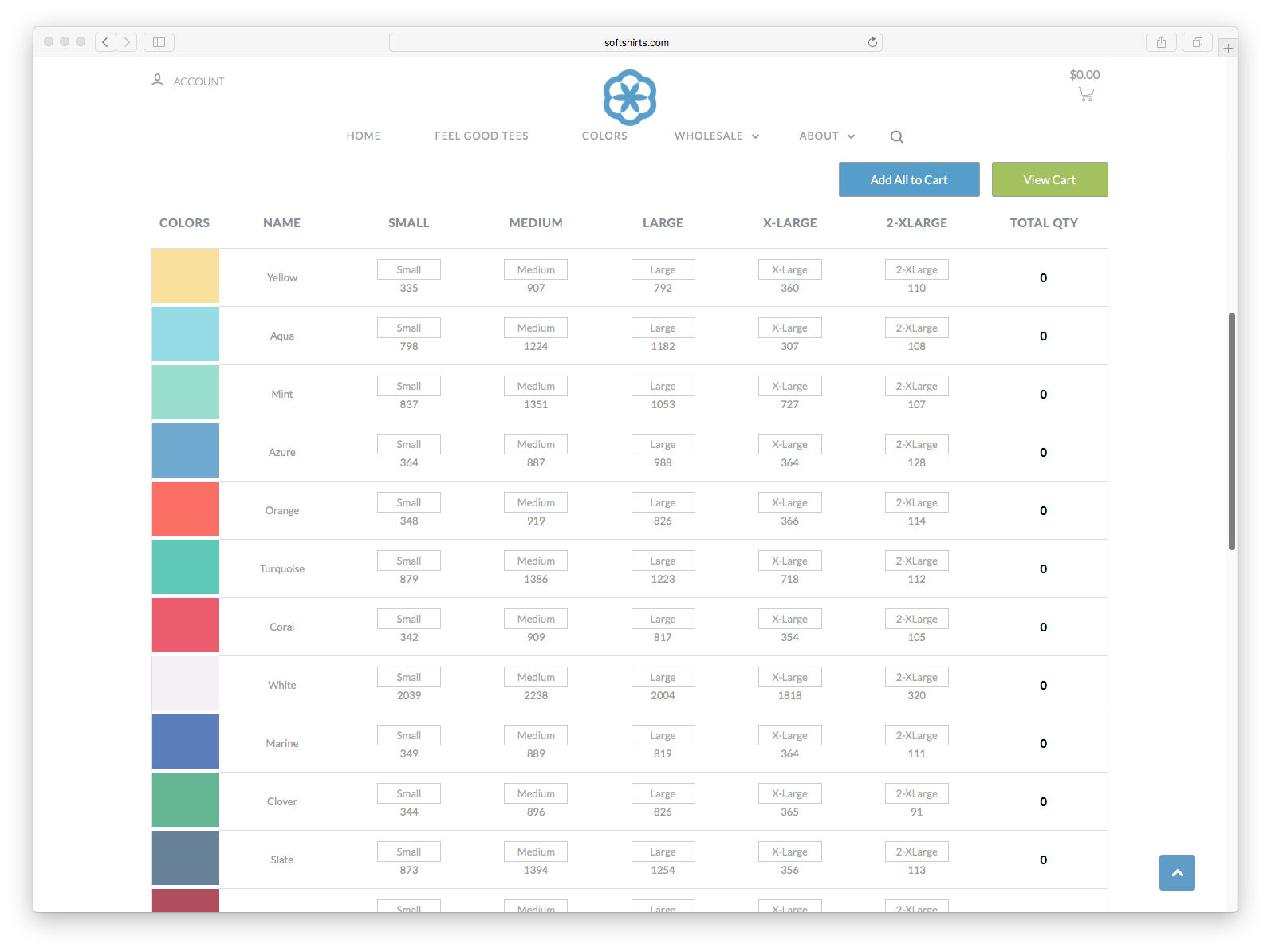This screenshot has height=952, width=1271.
Task: Navigate to the Colors menu item
Action: (x=604, y=136)
